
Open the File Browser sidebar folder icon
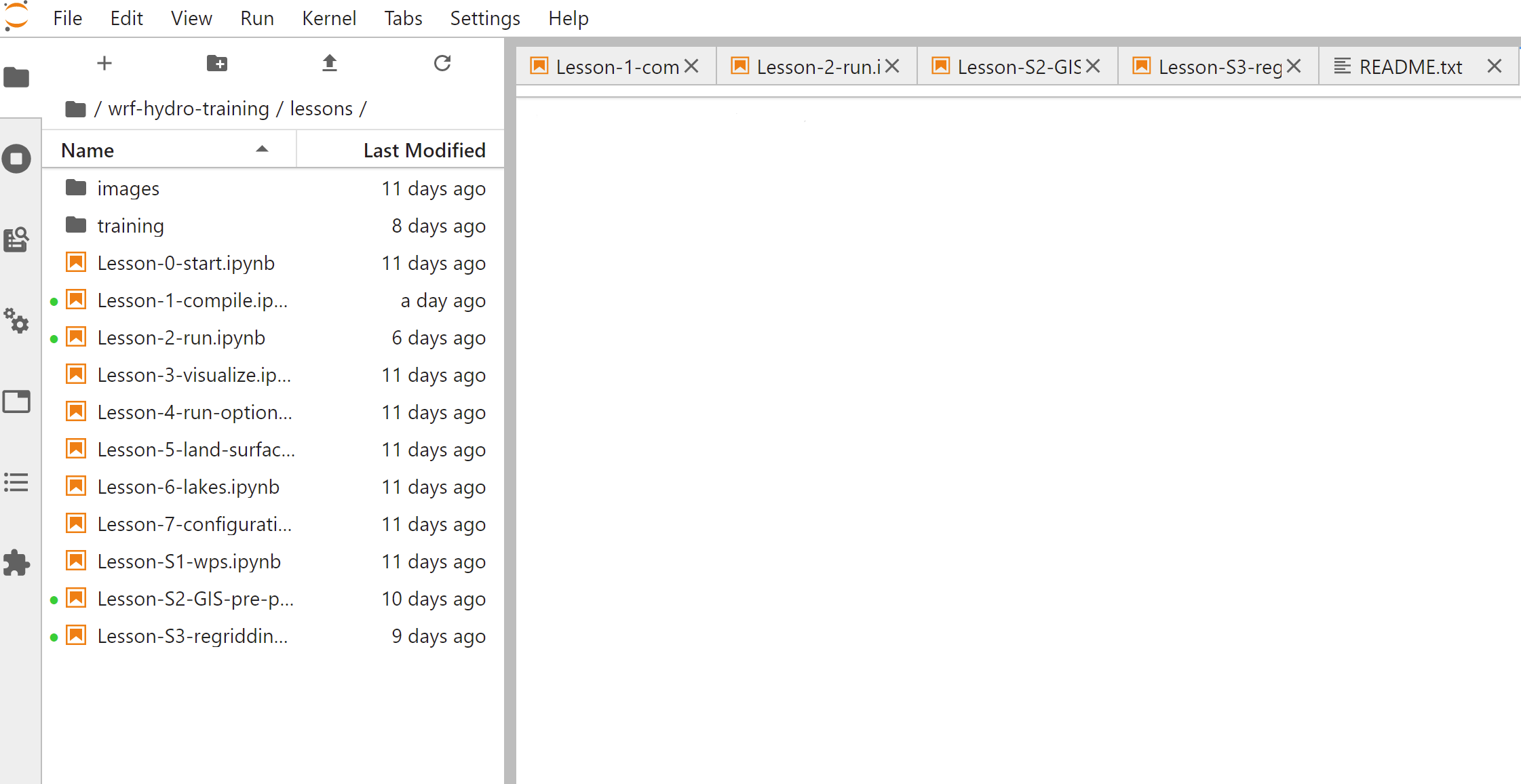[16, 77]
